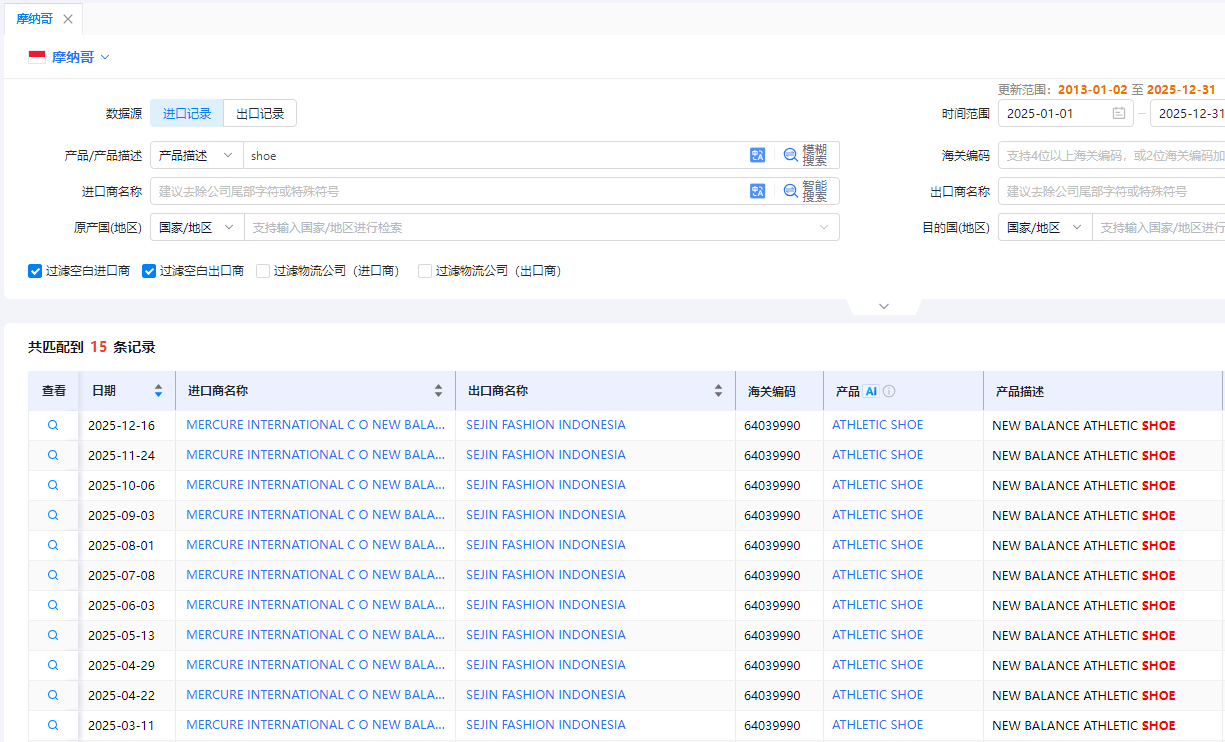Click the translate icon beside product description field
Image resolution: width=1225 pixels, height=742 pixels.
click(757, 155)
